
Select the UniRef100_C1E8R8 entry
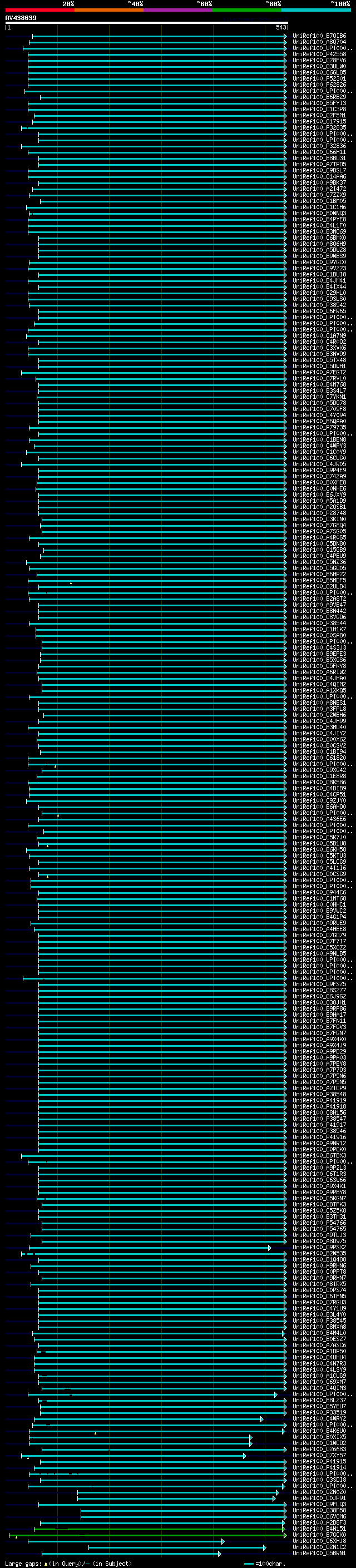click(x=319, y=776)
